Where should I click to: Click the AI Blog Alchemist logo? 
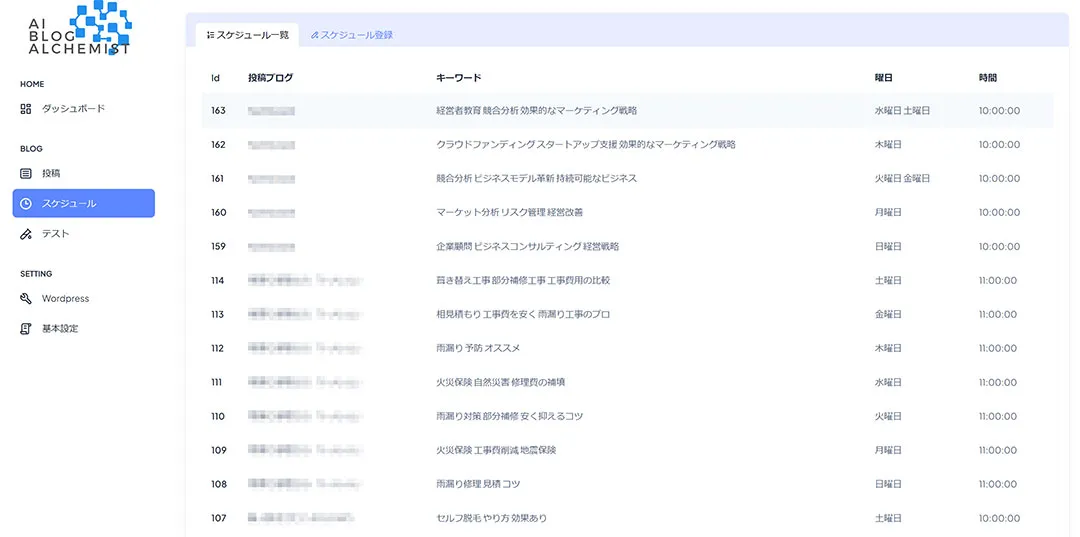pyautogui.click(x=79, y=28)
